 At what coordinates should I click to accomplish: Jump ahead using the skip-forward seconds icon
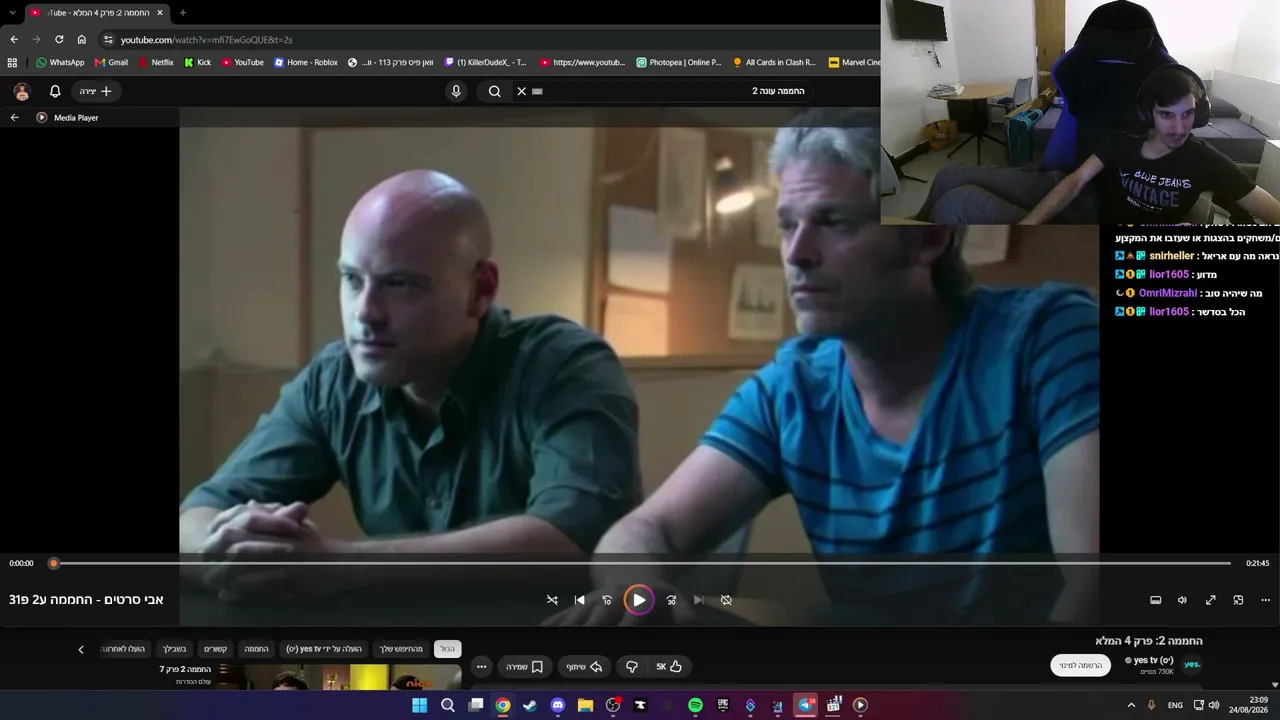671,600
